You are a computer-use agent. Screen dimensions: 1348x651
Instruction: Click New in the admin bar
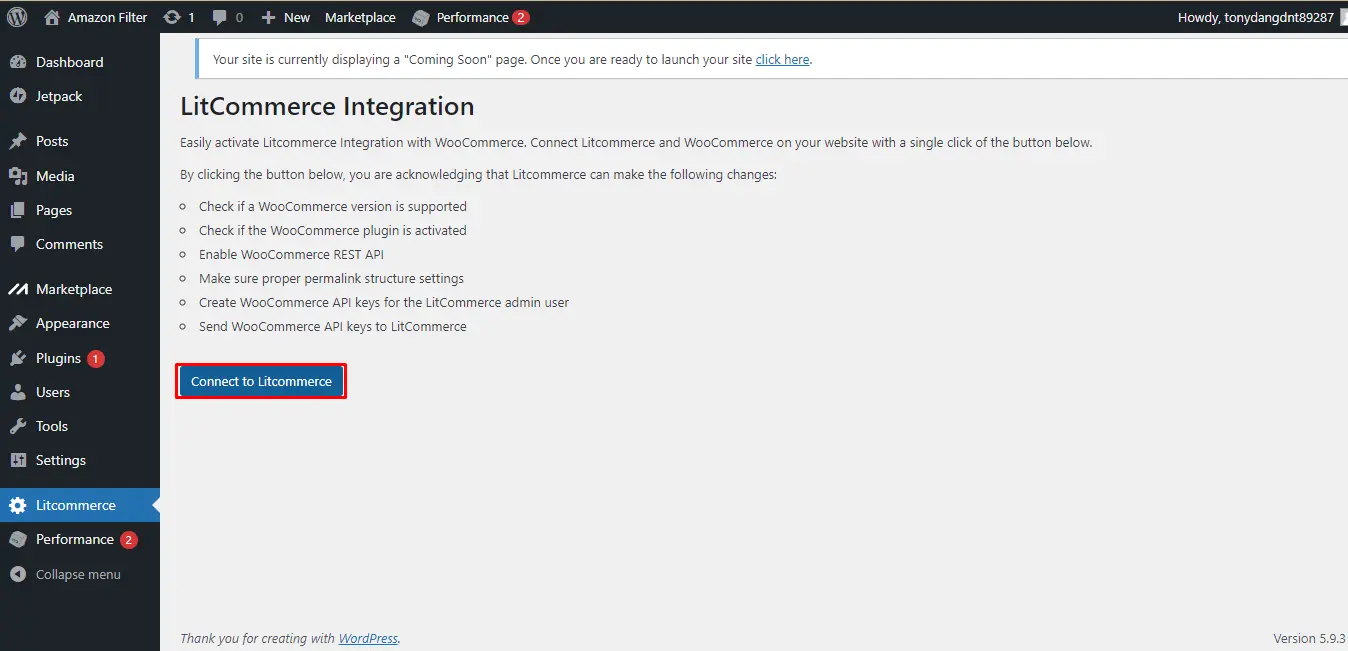297,17
